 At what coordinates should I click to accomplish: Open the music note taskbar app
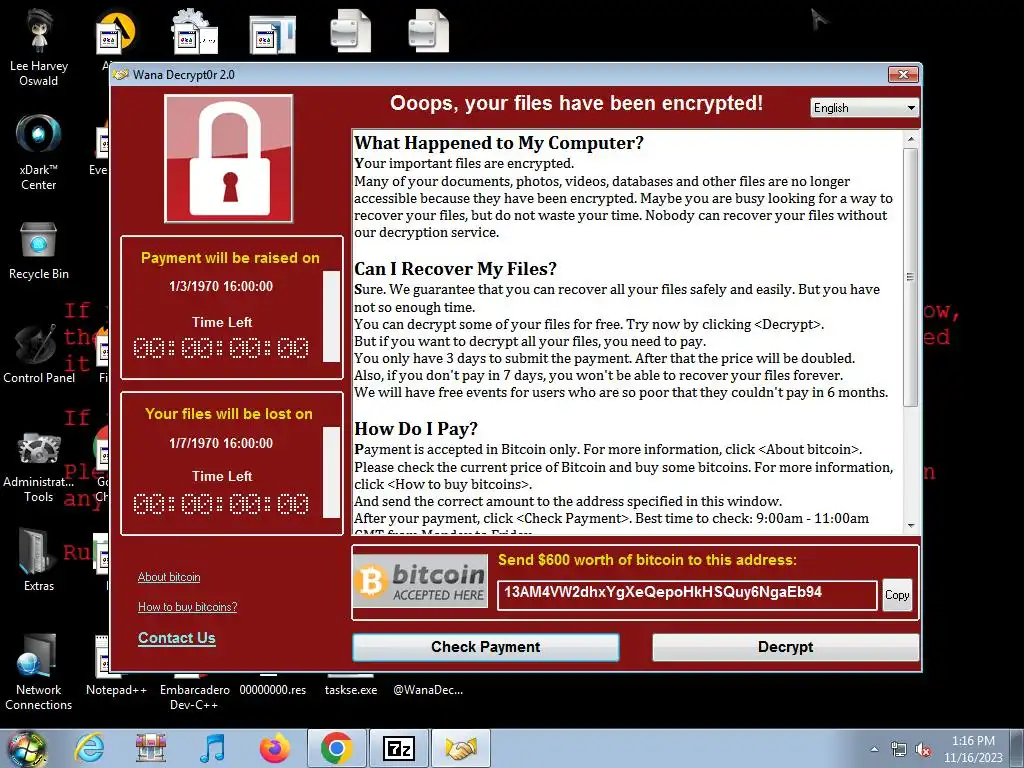coord(212,748)
